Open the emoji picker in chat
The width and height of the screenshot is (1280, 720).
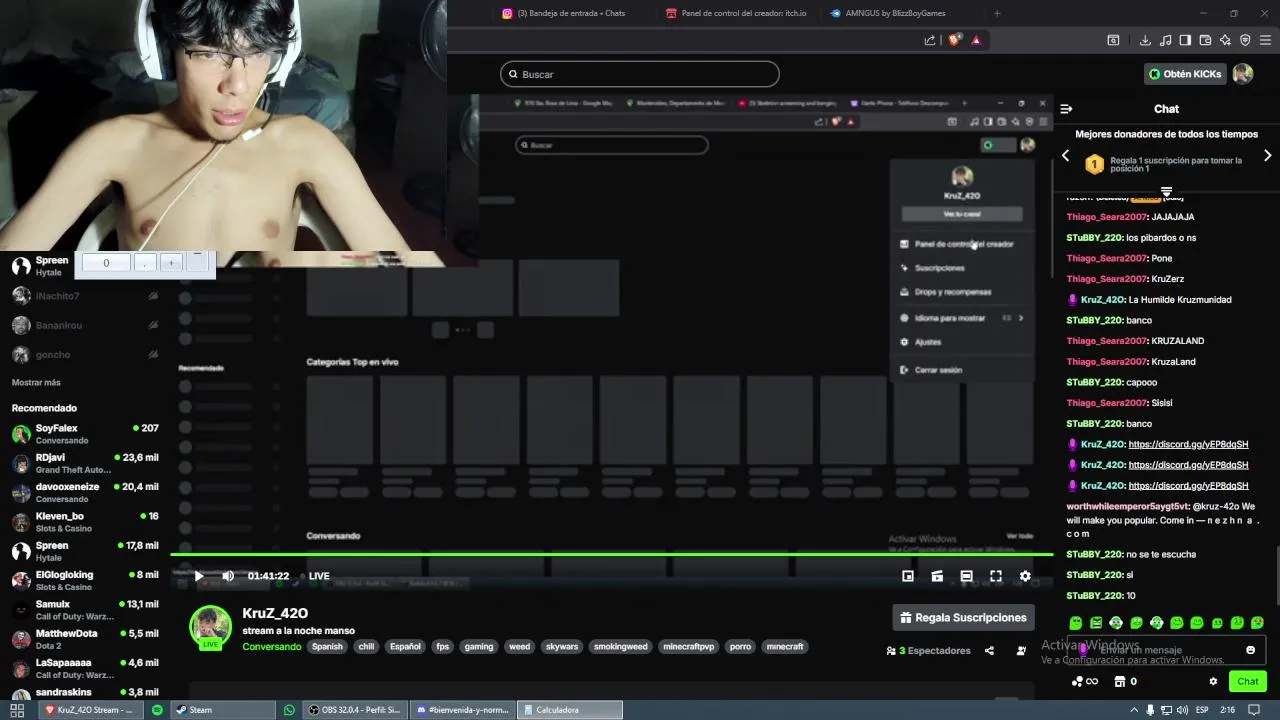(x=1250, y=650)
